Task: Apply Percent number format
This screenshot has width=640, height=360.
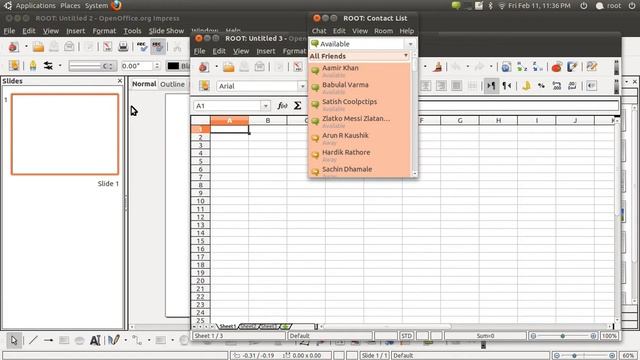Action: click(541, 86)
